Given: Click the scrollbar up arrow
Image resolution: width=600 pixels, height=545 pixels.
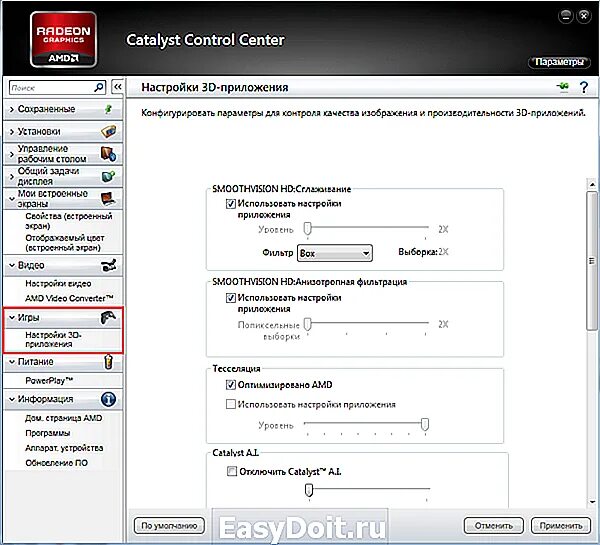Looking at the screenshot, I should pyautogui.click(x=592, y=185).
